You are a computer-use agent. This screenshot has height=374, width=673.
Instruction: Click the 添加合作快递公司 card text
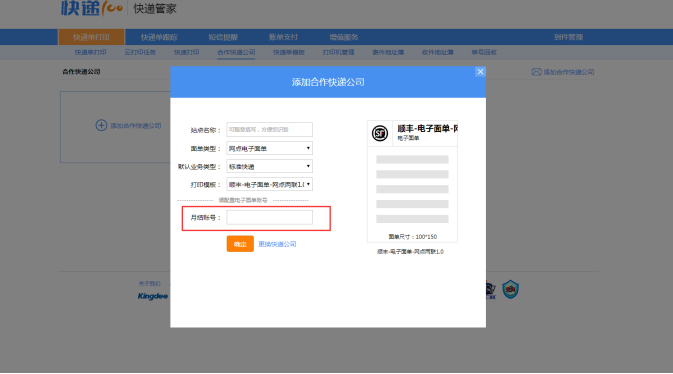click(x=136, y=125)
